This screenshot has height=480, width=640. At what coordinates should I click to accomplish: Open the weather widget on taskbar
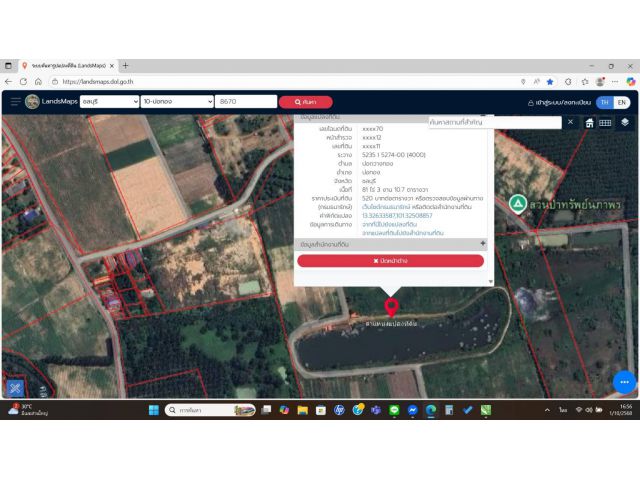27,409
